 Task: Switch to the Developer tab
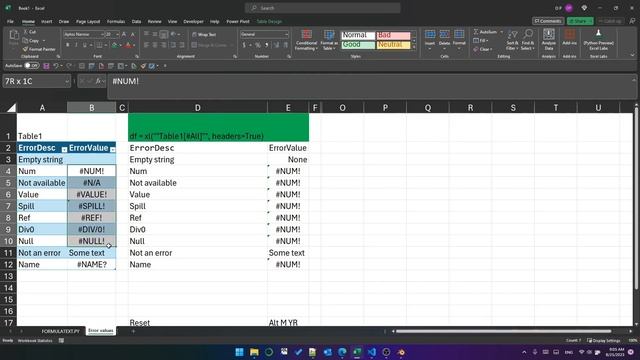click(x=193, y=21)
